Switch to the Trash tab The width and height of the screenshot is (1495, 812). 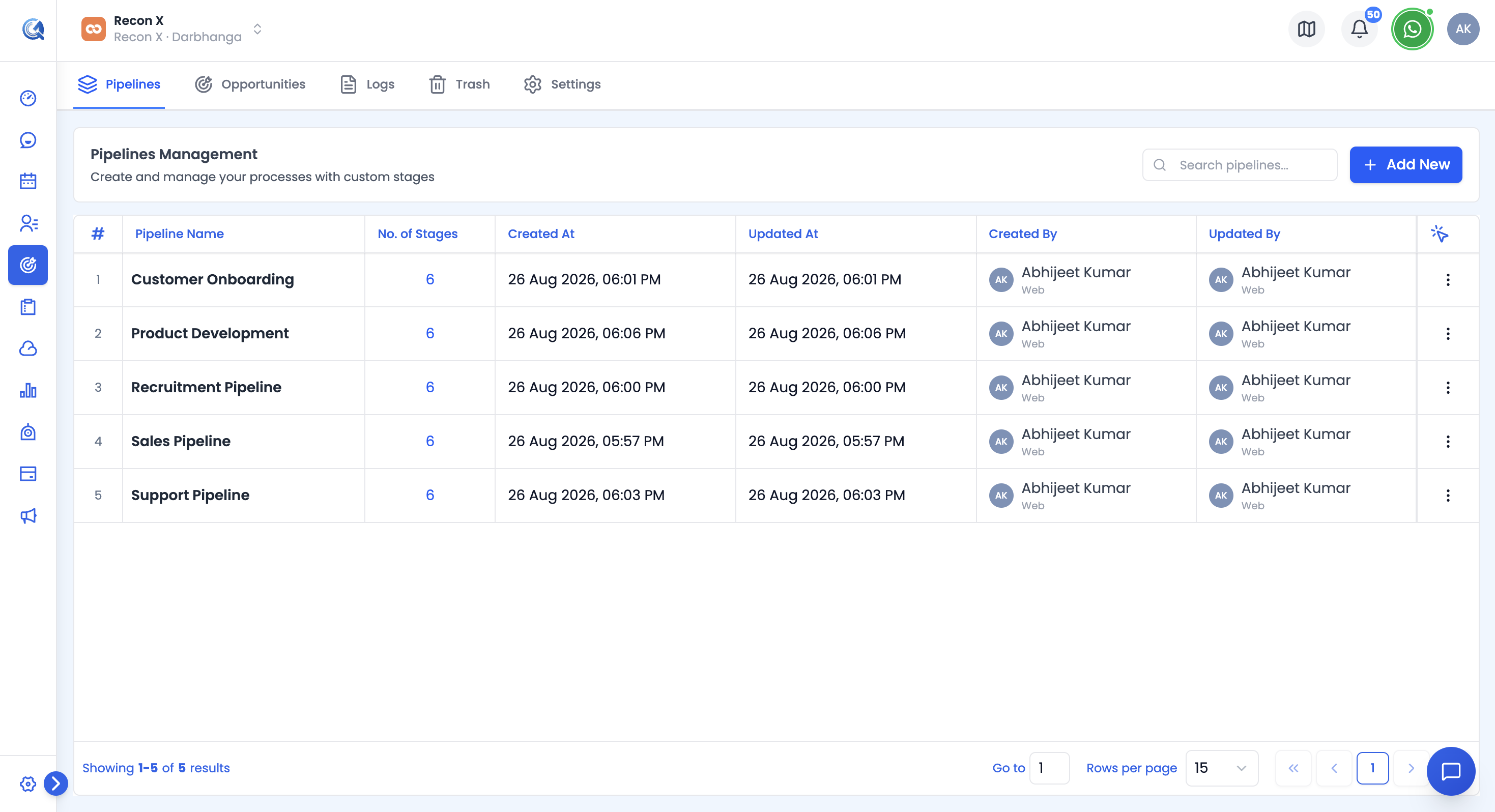459,84
